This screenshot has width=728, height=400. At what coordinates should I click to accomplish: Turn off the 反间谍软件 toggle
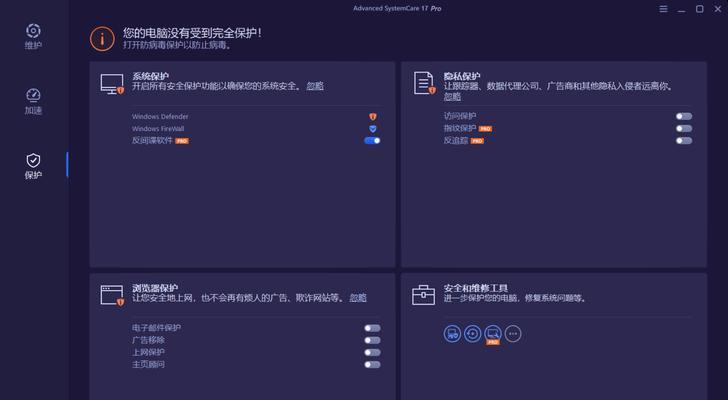point(372,141)
